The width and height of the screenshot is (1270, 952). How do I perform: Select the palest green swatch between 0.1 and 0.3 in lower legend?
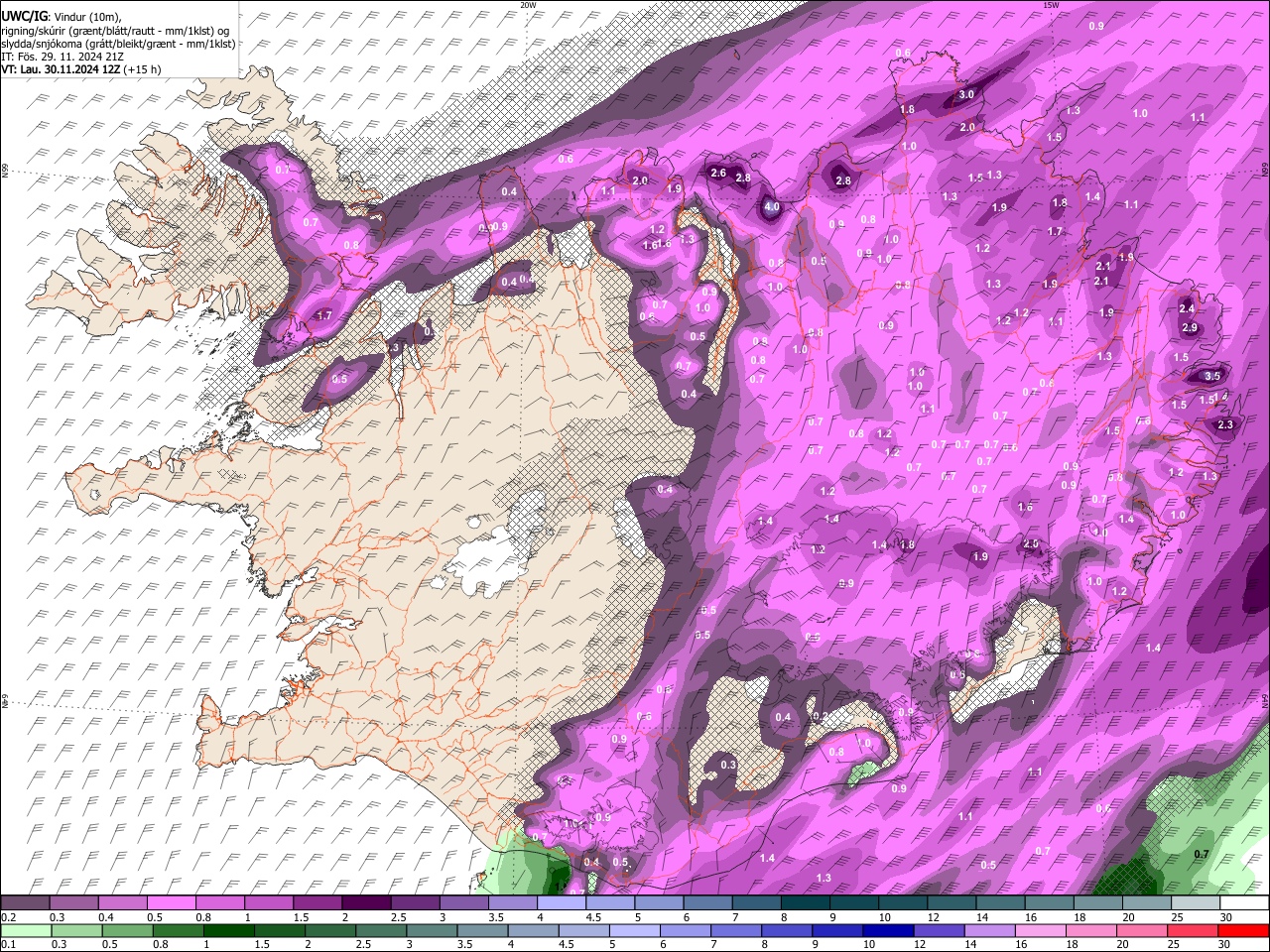click(x=25, y=930)
